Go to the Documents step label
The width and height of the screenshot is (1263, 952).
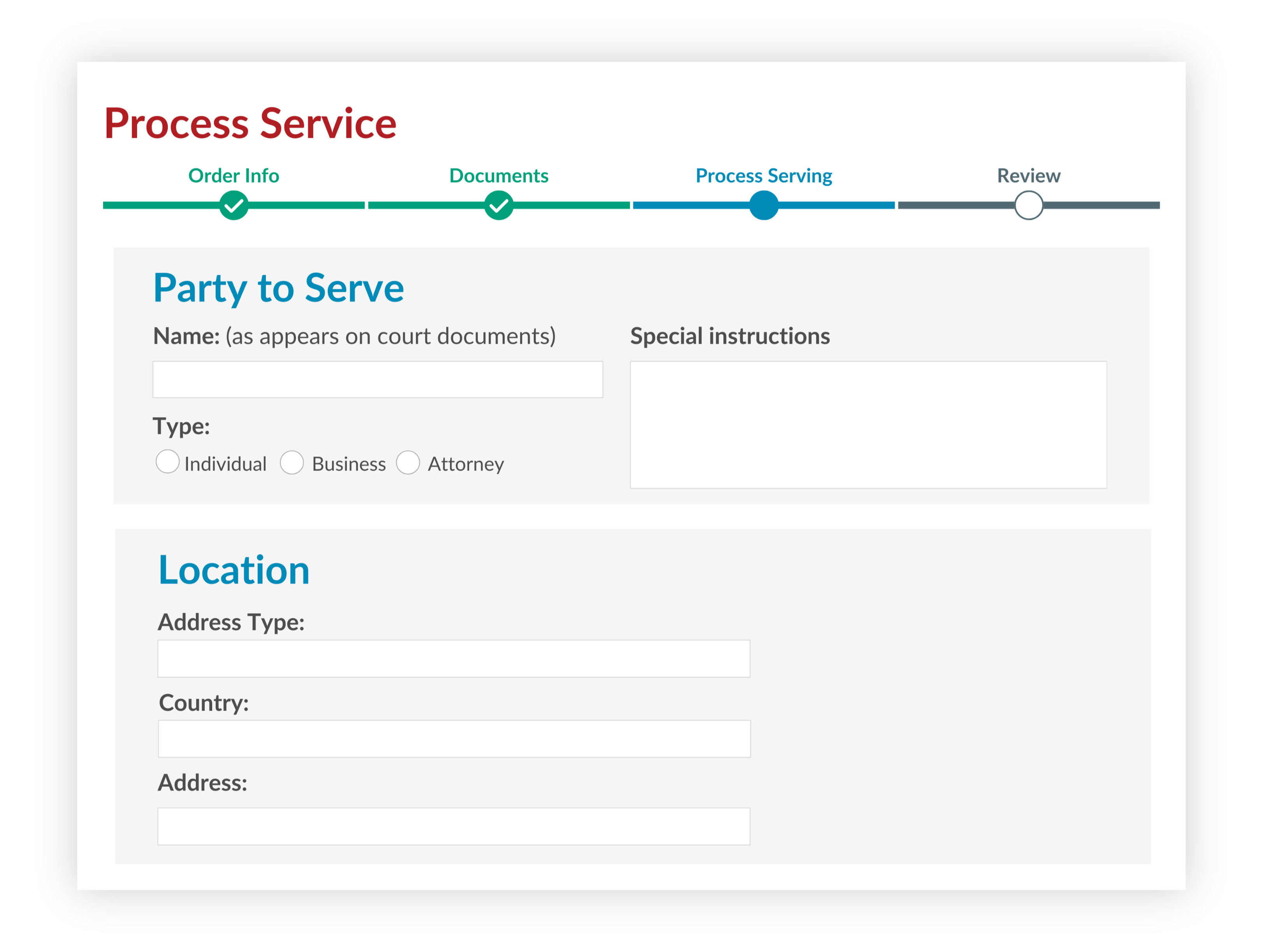499,176
